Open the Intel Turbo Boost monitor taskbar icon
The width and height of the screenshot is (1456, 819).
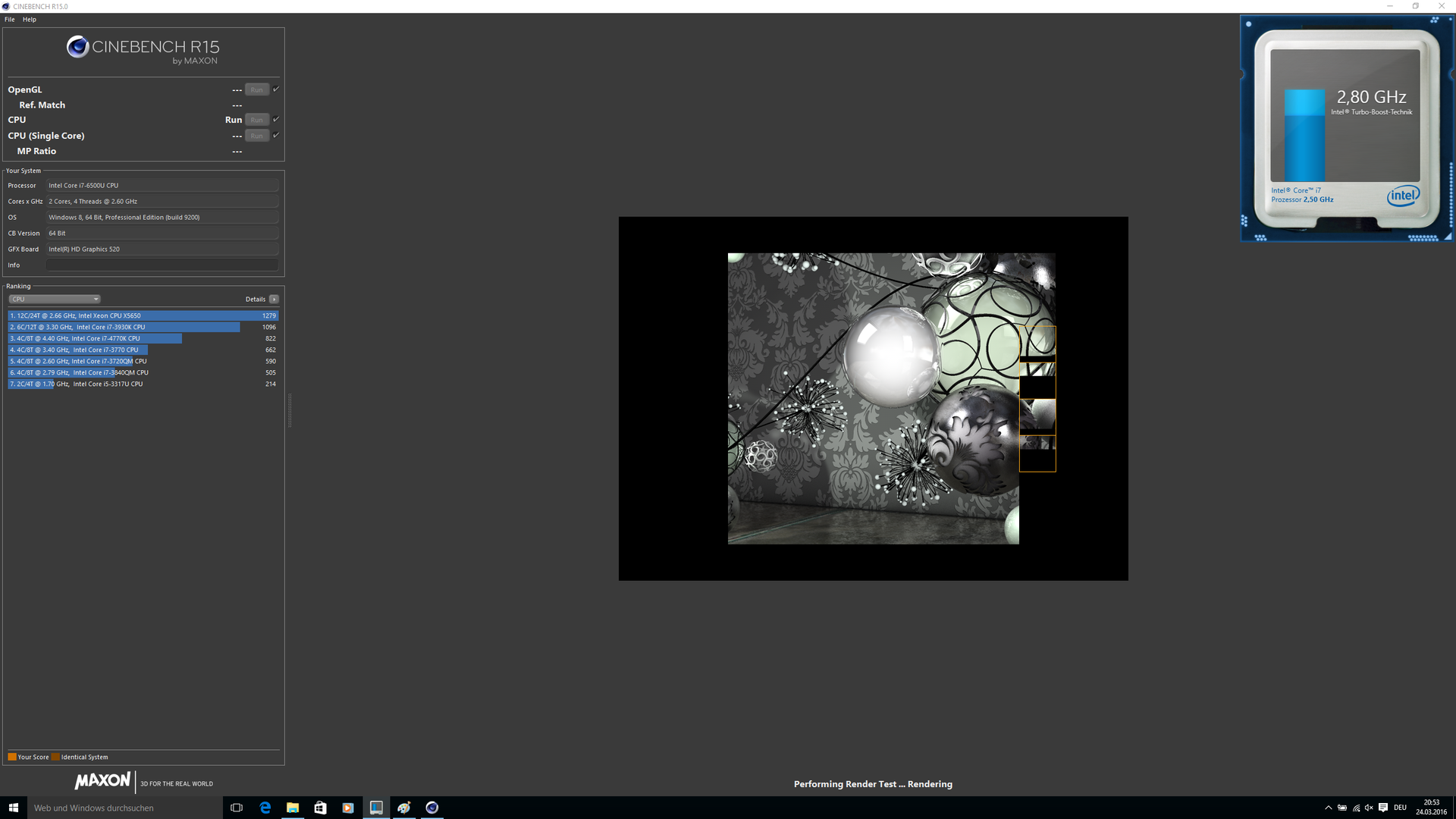click(x=376, y=808)
